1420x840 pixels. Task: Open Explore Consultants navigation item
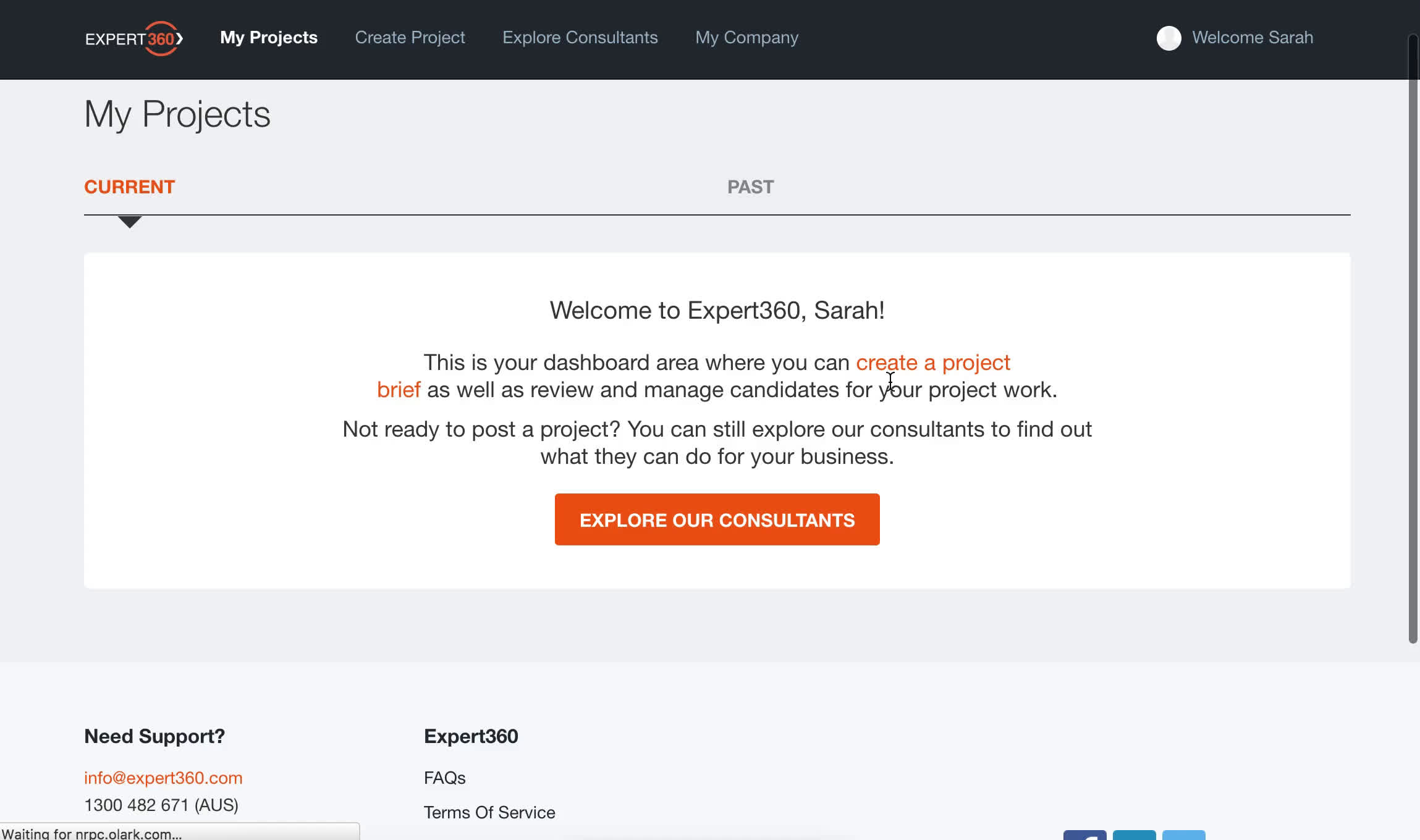tap(581, 37)
